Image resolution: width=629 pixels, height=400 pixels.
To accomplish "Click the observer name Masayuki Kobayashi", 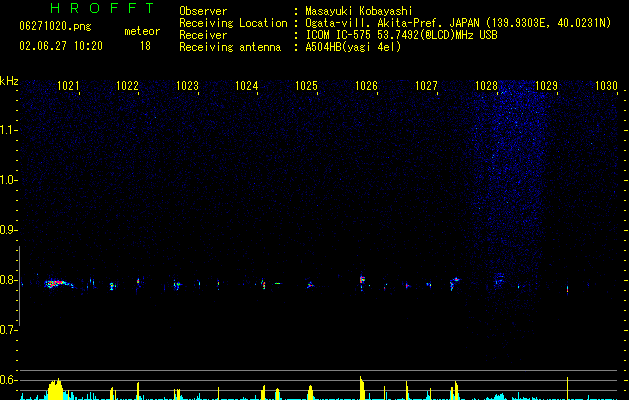I will coord(359,11).
